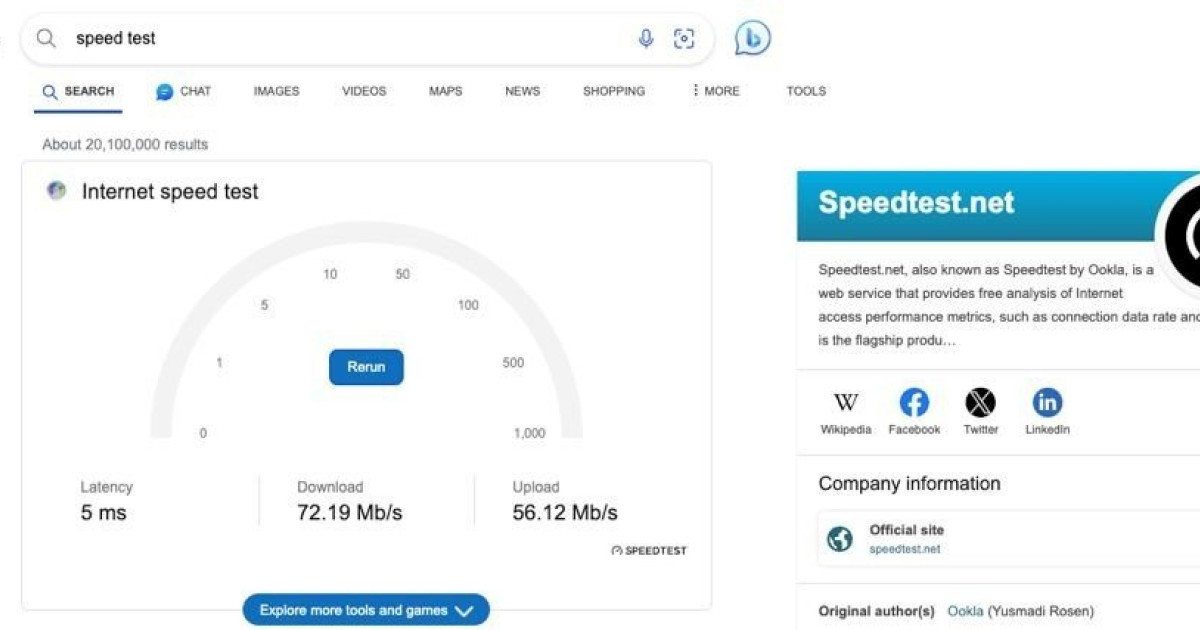Open the speedtest.net official site link

[x=905, y=549]
